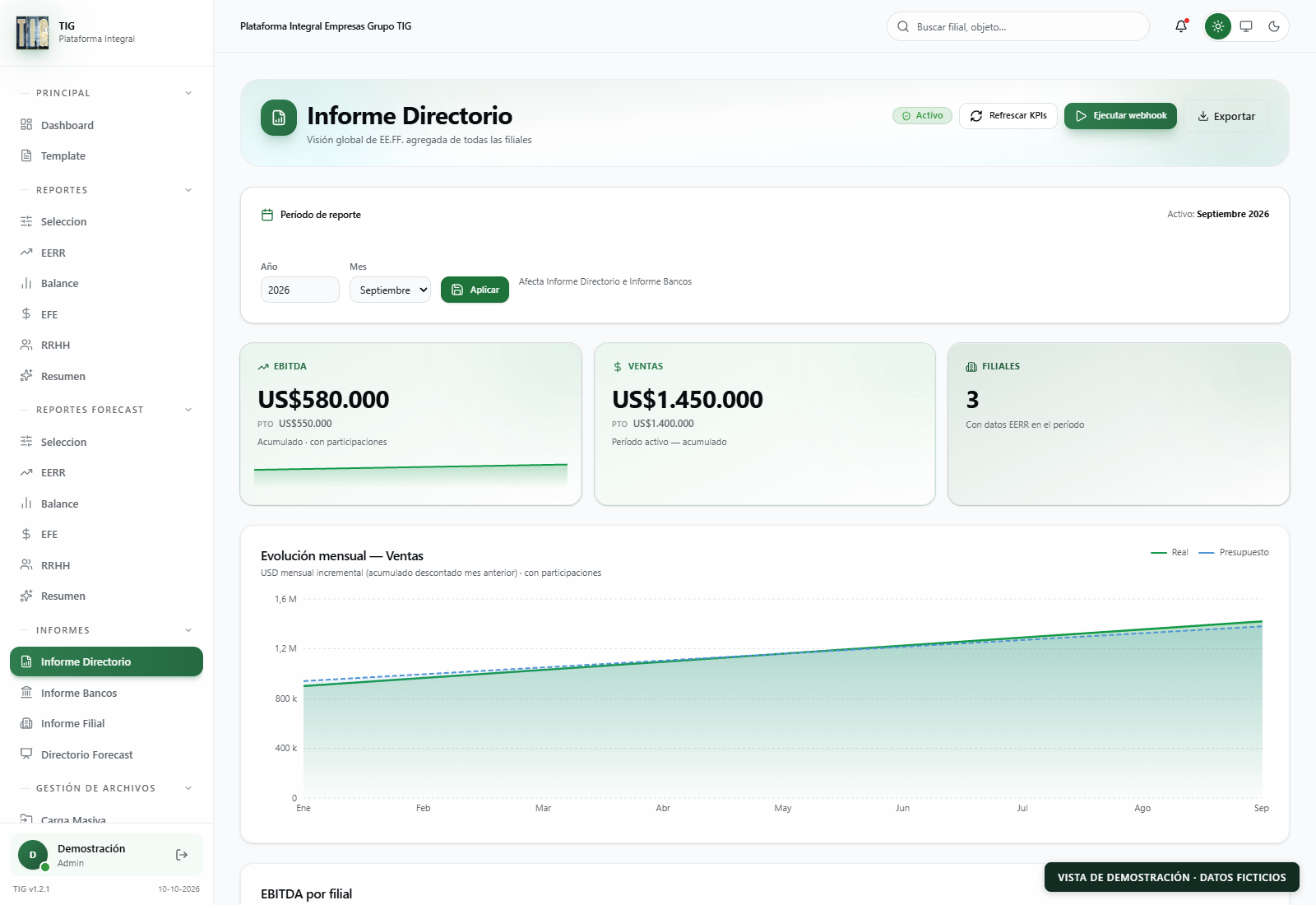1316x905 pixels.
Task: Click the search magnifier icon
Action: (903, 26)
